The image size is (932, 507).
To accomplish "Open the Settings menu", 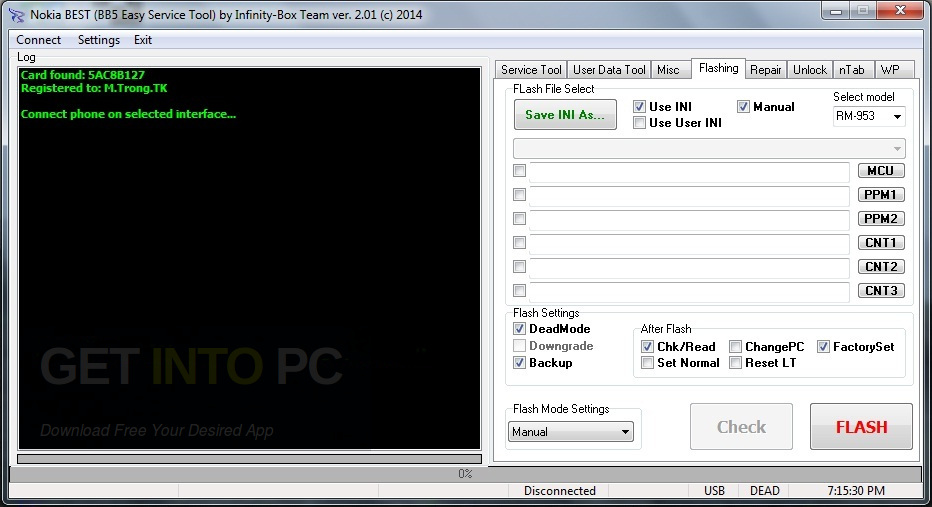I will [99, 40].
